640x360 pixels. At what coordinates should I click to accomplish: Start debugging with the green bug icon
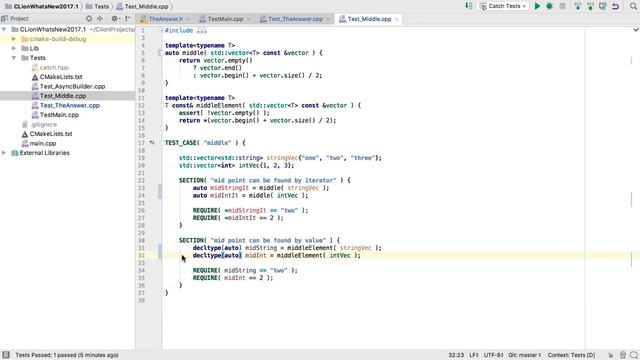coord(549,6)
